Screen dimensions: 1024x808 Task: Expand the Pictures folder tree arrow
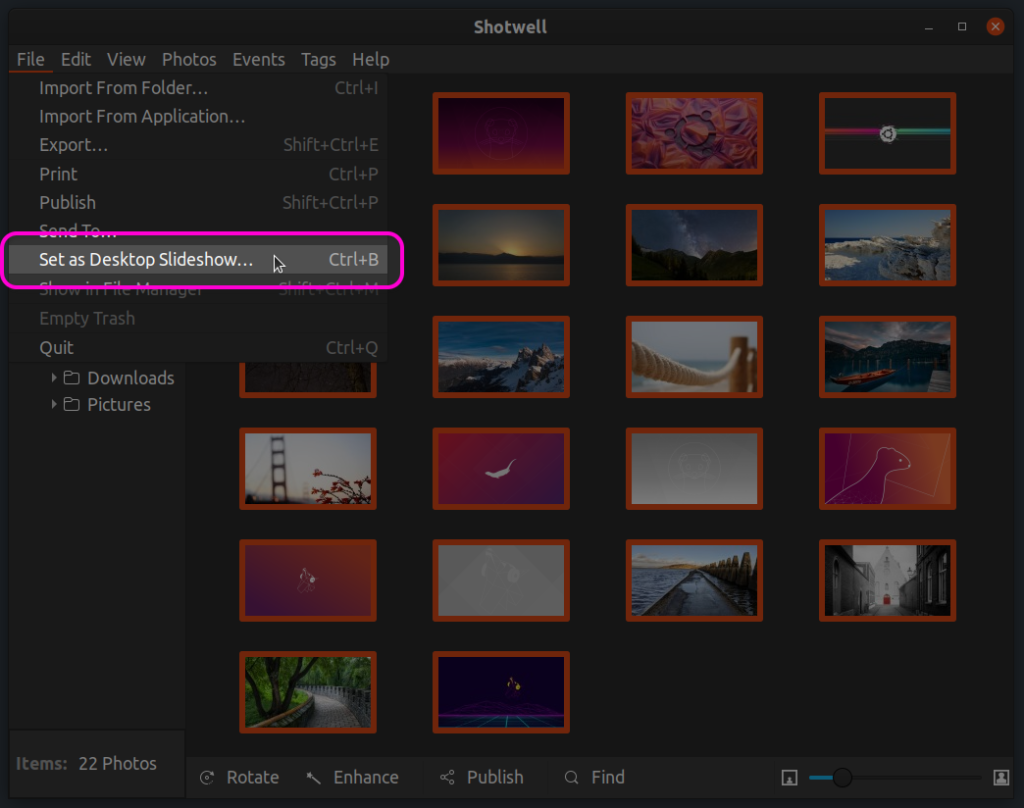coord(54,404)
